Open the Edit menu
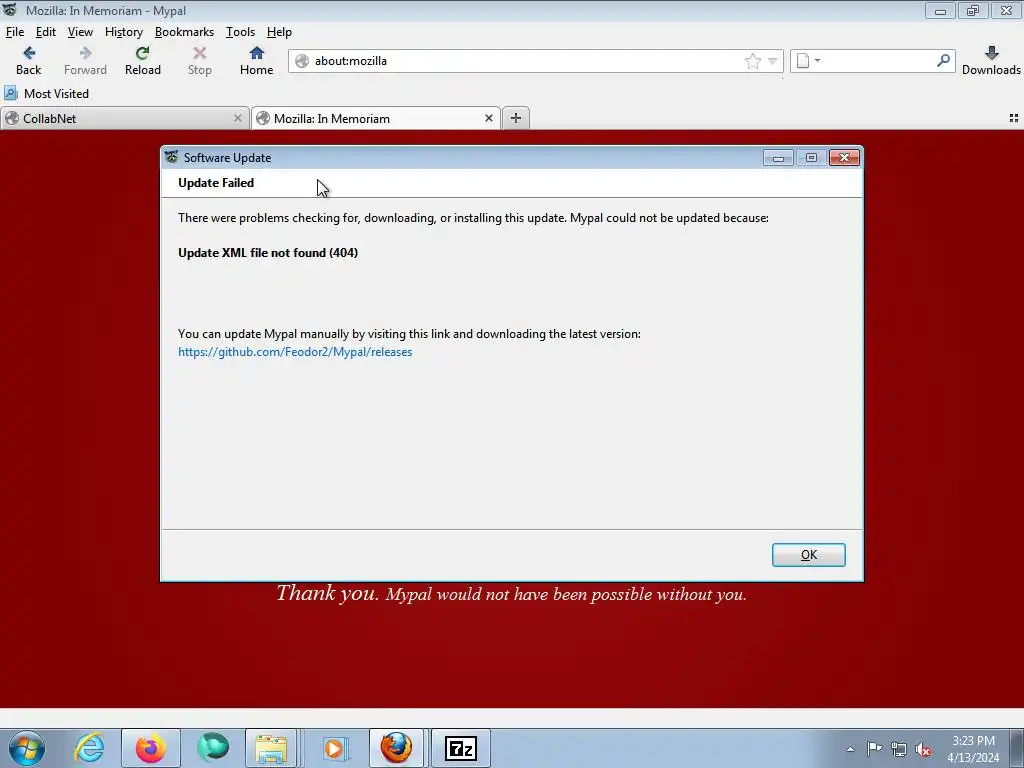Viewport: 1024px width, 768px height. [46, 32]
